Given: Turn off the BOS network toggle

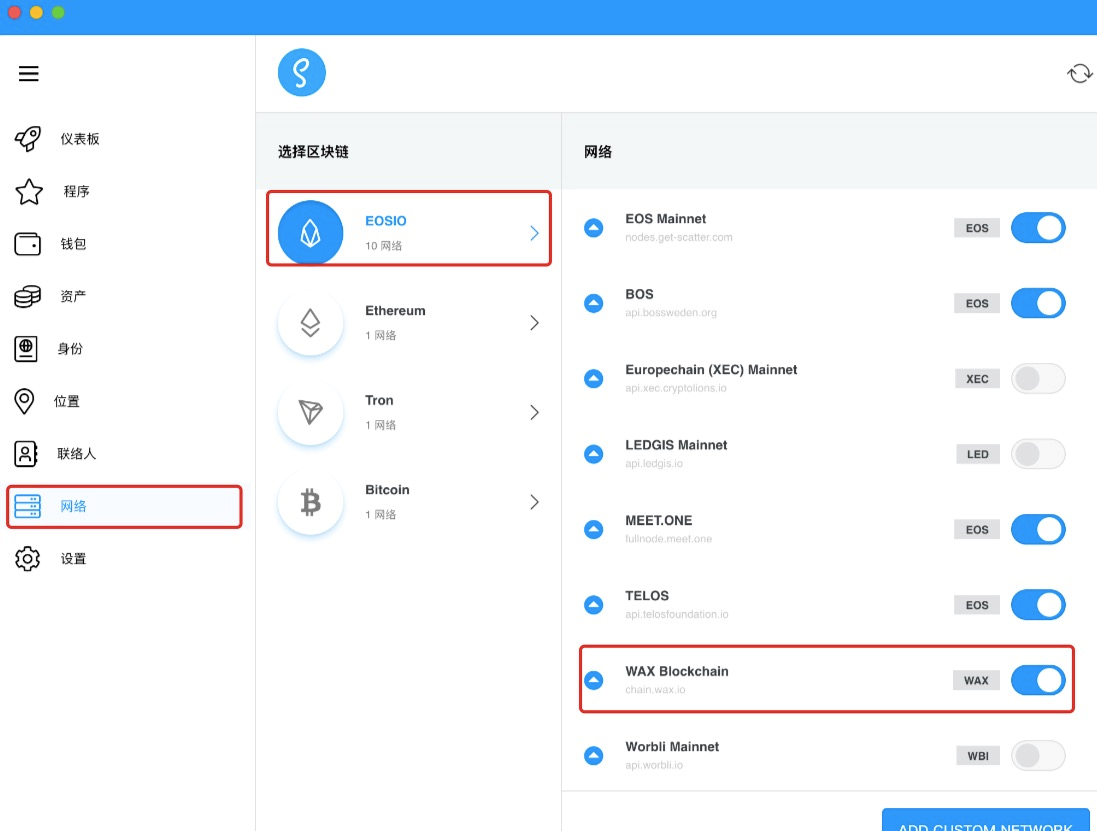Looking at the screenshot, I should 1038,303.
